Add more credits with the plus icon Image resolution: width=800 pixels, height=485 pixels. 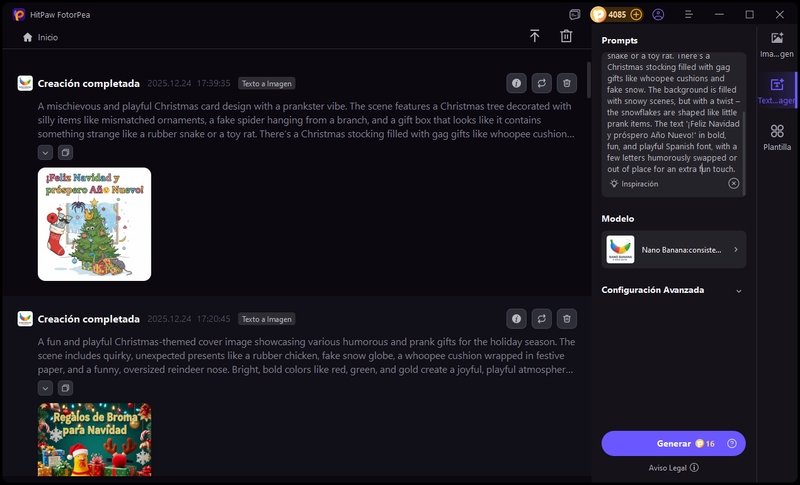pyautogui.click(x=636, y=15)
